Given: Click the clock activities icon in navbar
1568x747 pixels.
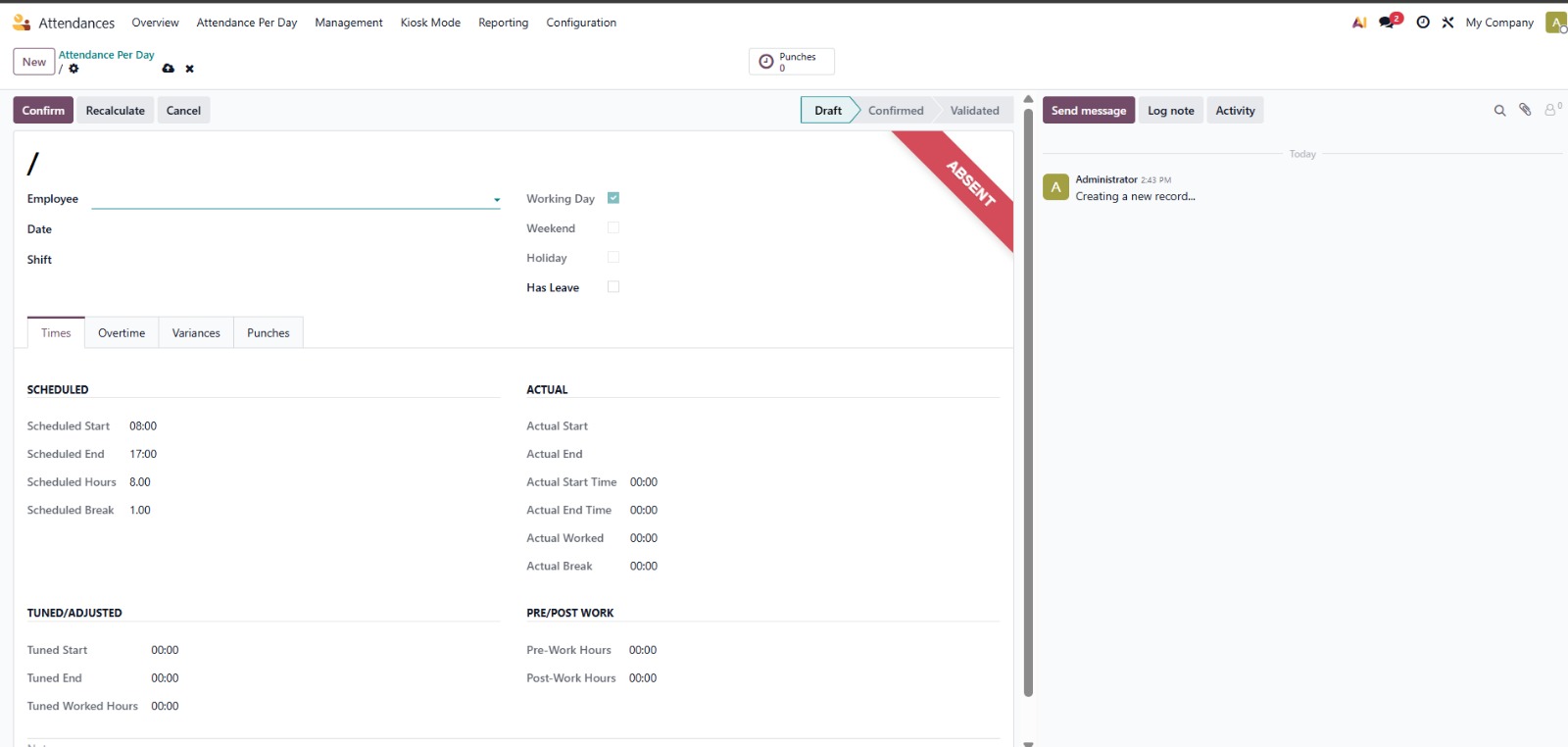Looking at the screenshot, I should [1423, 23].
